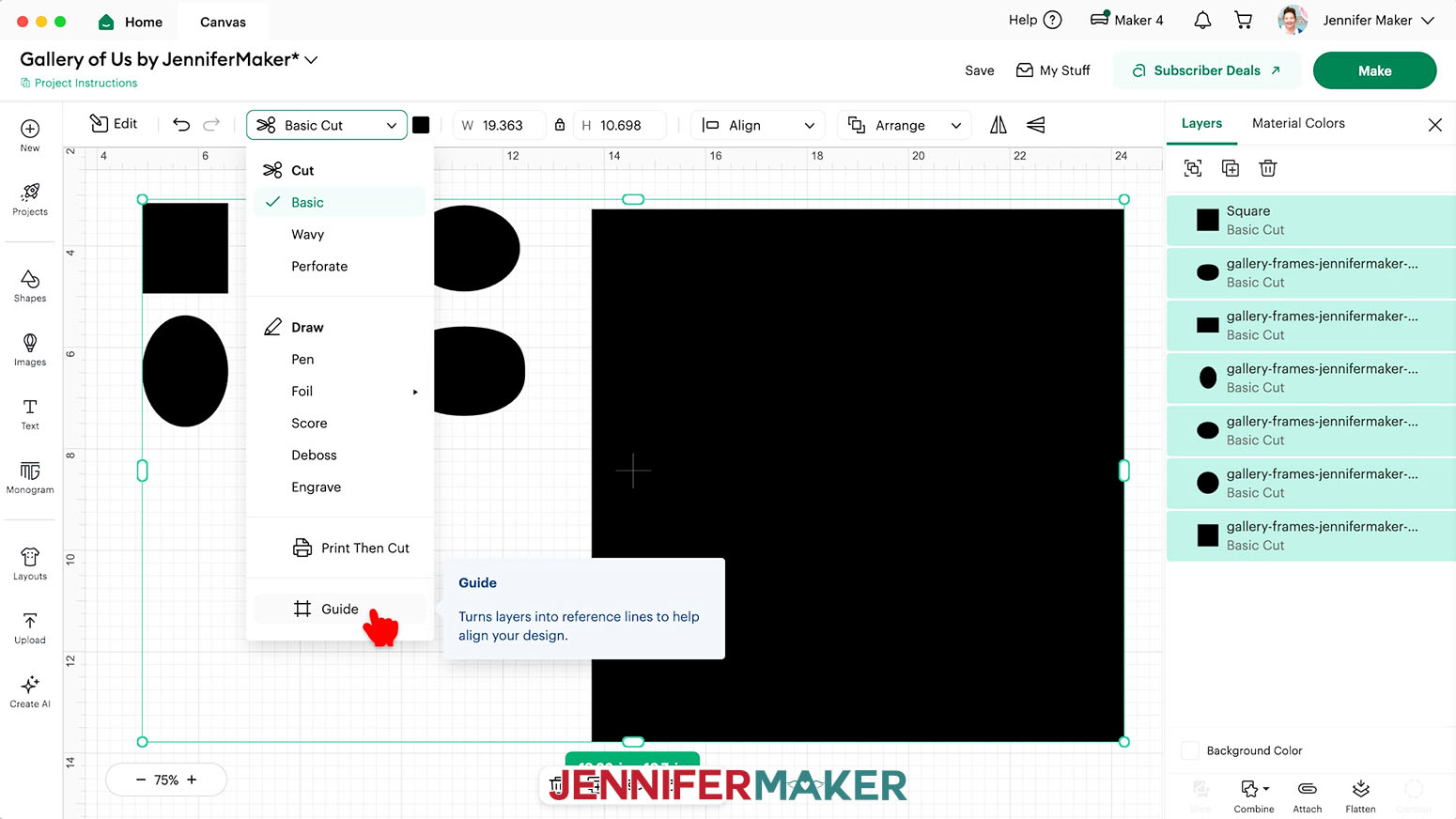Screen dimensions: 1456x819
Task: Click the Edit button
Action: point(114,124)
